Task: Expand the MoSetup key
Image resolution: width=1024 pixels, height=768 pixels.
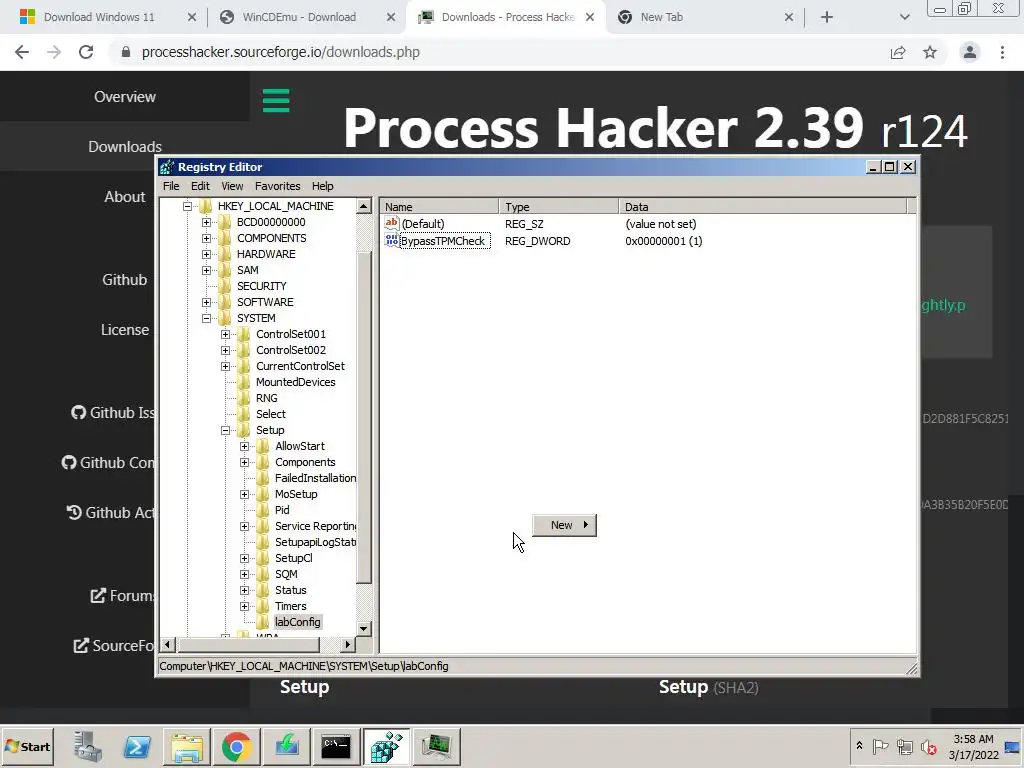Action: coord(244,494)
